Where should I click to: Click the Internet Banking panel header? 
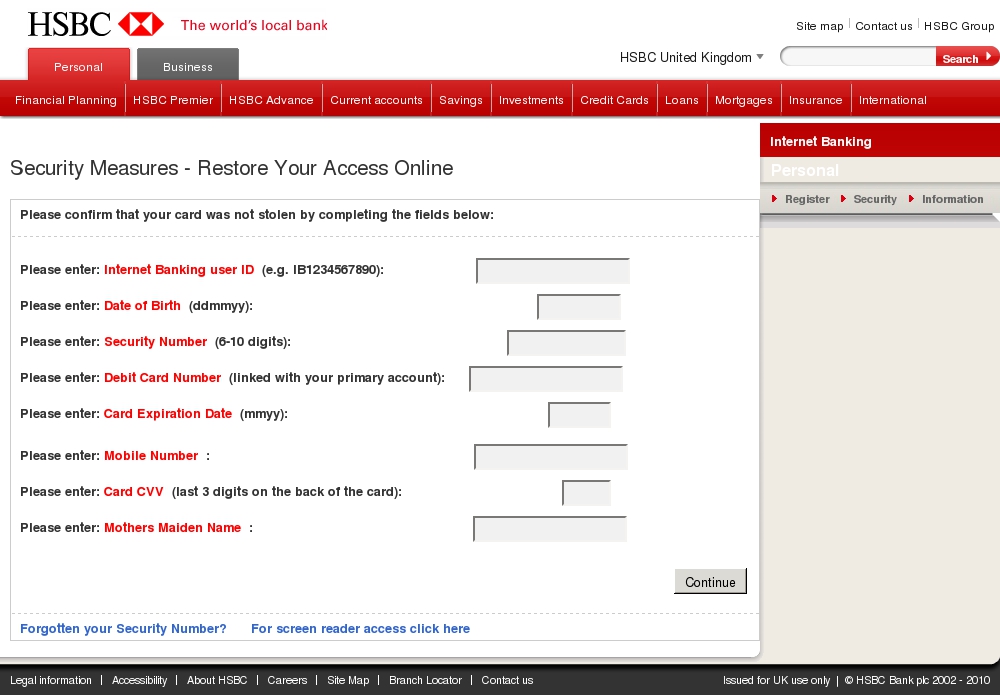[880, 141]
